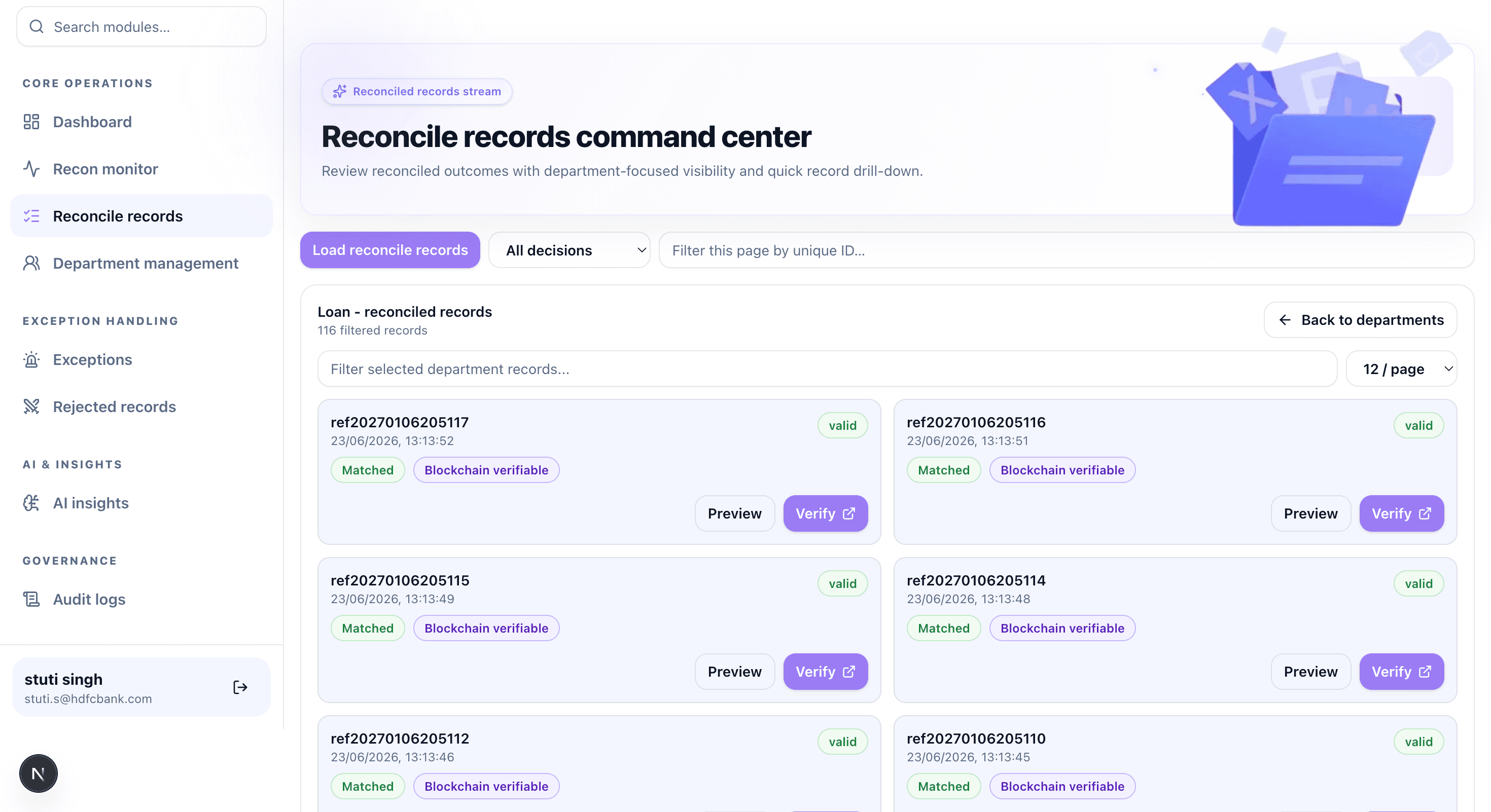The height and width of the screenshot is (812, 1491).
Task: Select Reconcile records menu item
Action: point(141,216)
